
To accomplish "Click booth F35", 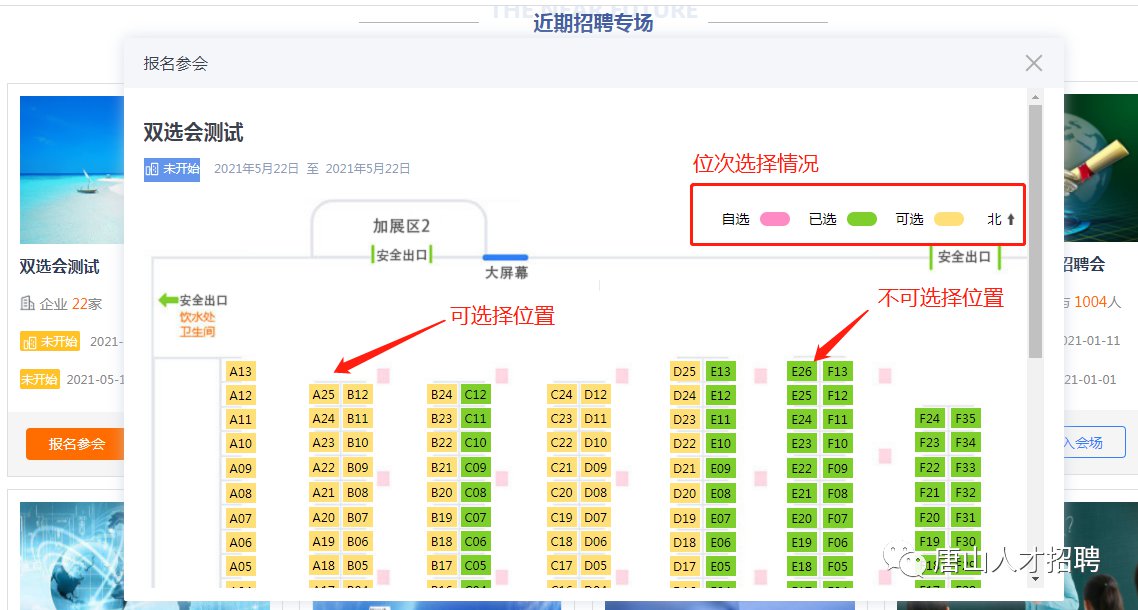I will click(x=965, y=418).
